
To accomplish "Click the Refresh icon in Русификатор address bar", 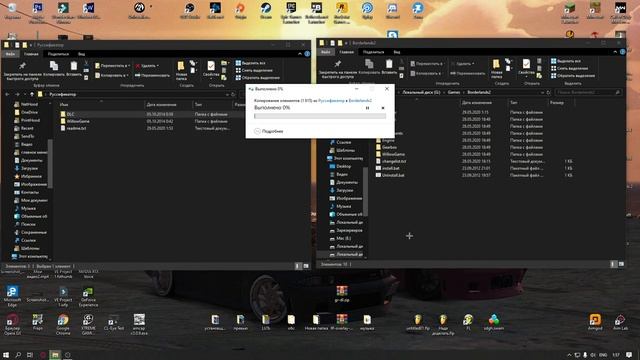I will click(233, 94).
